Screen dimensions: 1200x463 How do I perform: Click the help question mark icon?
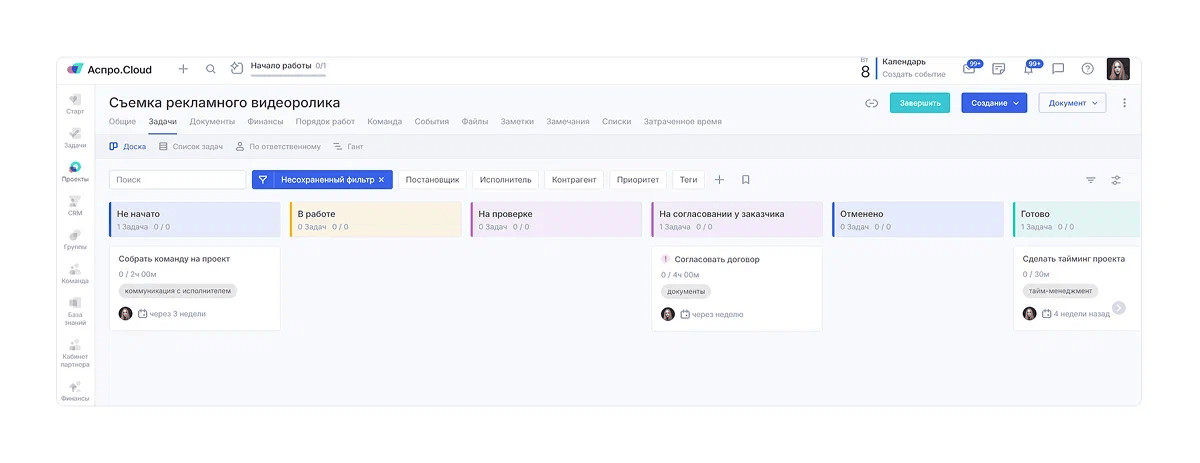click(1087, 69)
